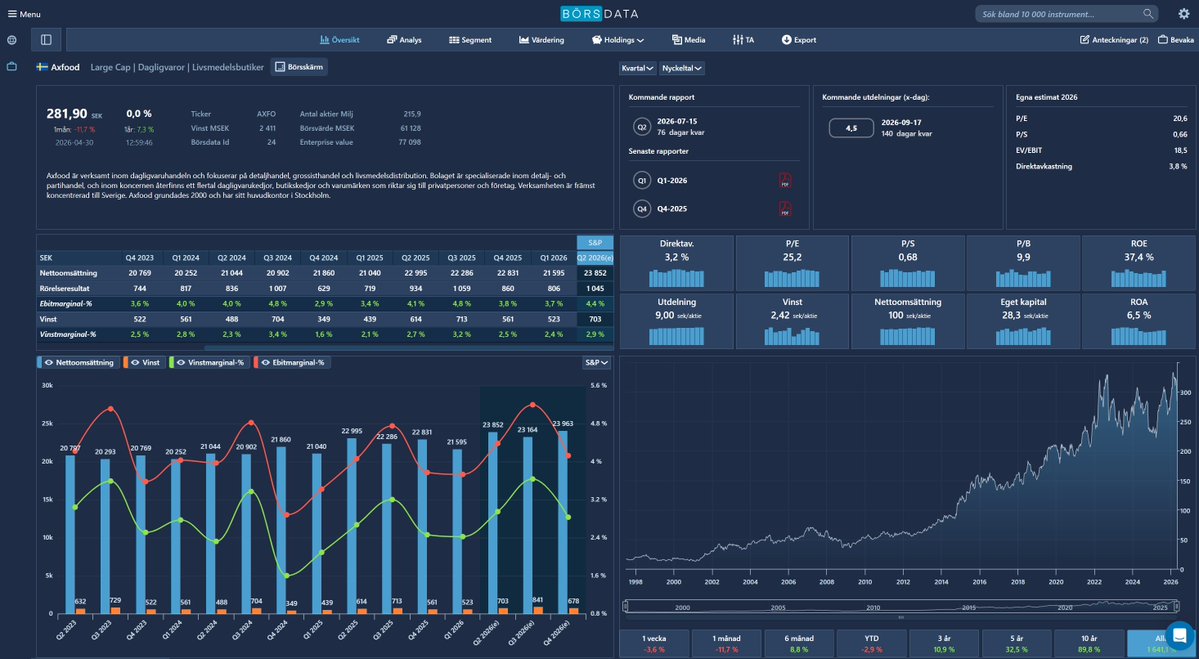Click the 4,5 dividend badge
Image resolution: width=1199 pixels, height=659 pixels.
pos(850,128)
